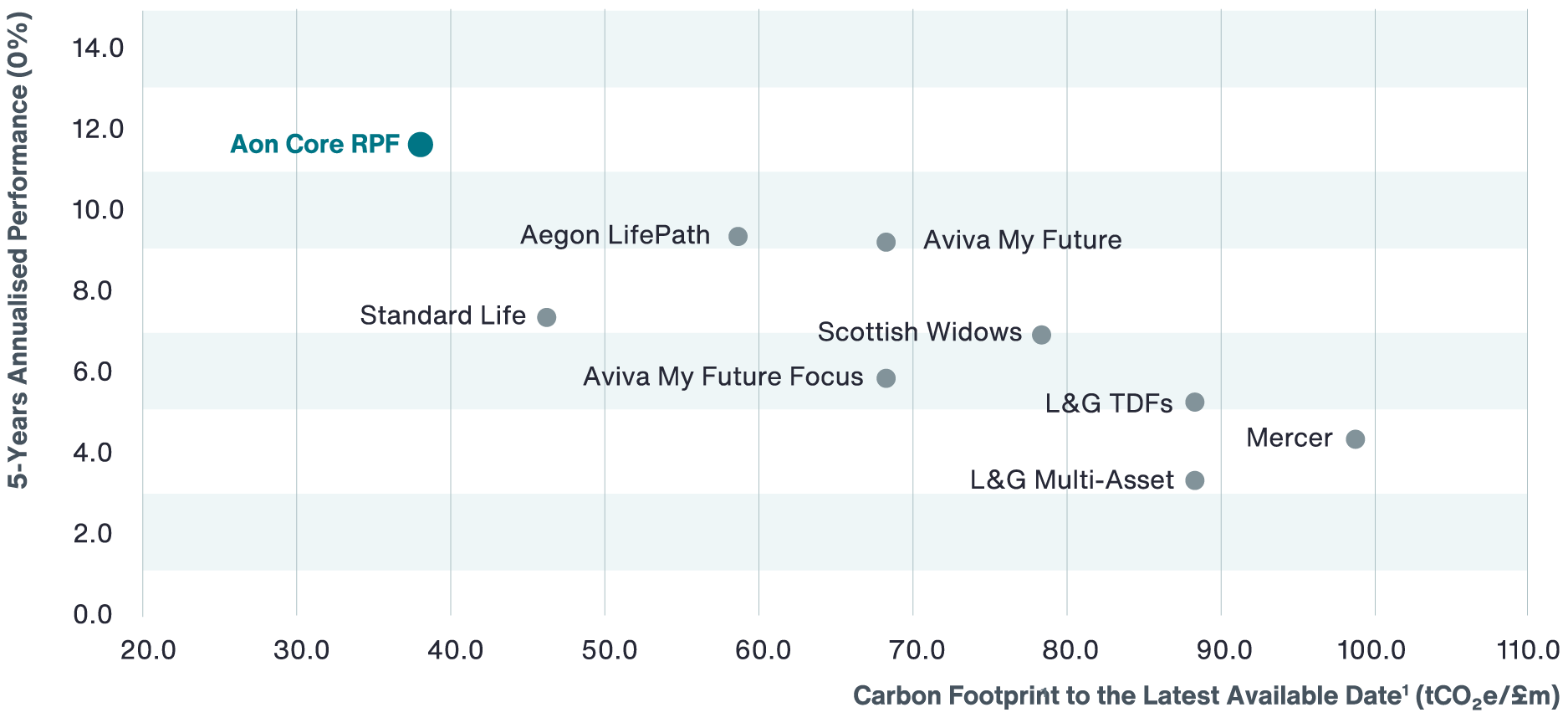Click the Mercer text label
The width and height of the screenshot is (1568, 728).
[1289, 438]
